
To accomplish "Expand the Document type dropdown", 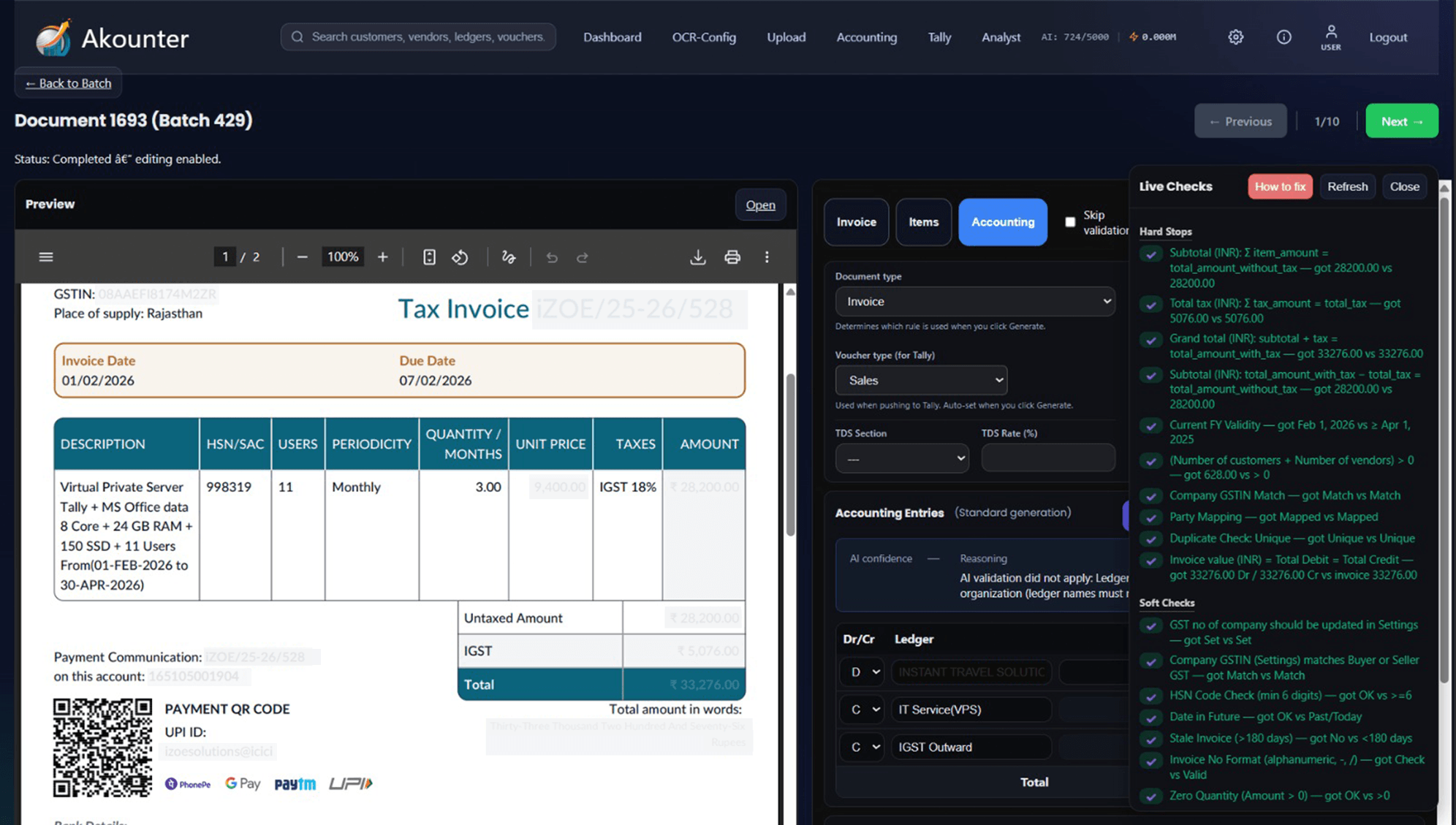I will click(x=974, y=301).
